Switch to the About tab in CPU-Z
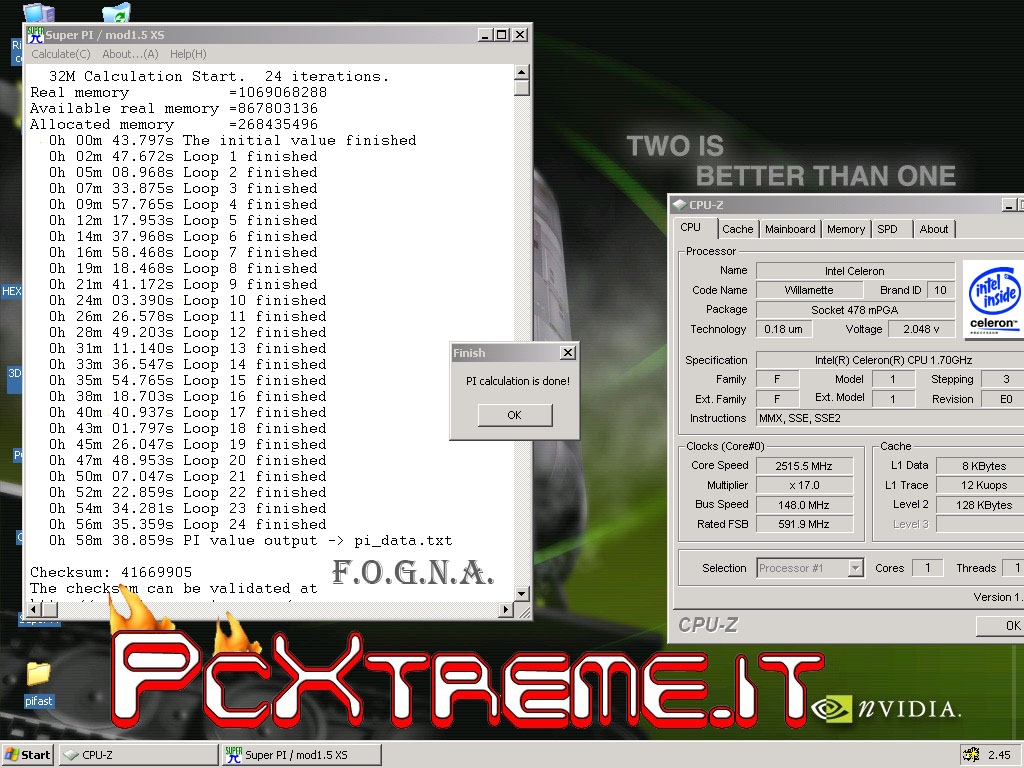 (934, 229)
